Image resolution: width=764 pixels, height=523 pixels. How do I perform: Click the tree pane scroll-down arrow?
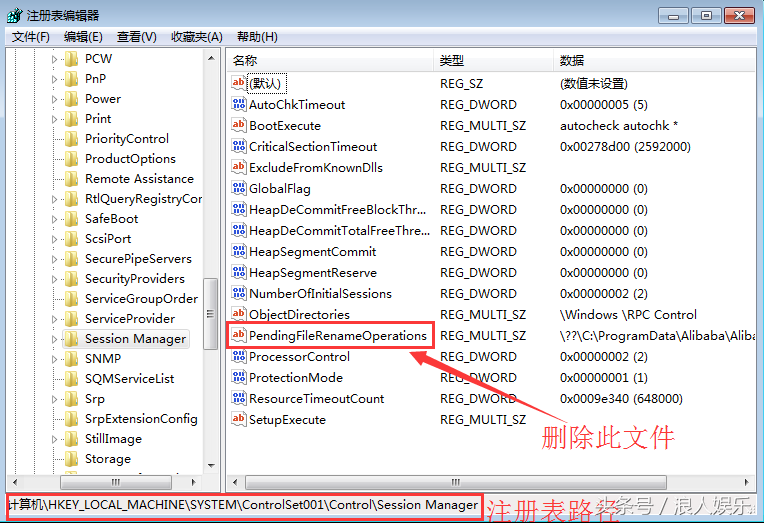(211, 465)
